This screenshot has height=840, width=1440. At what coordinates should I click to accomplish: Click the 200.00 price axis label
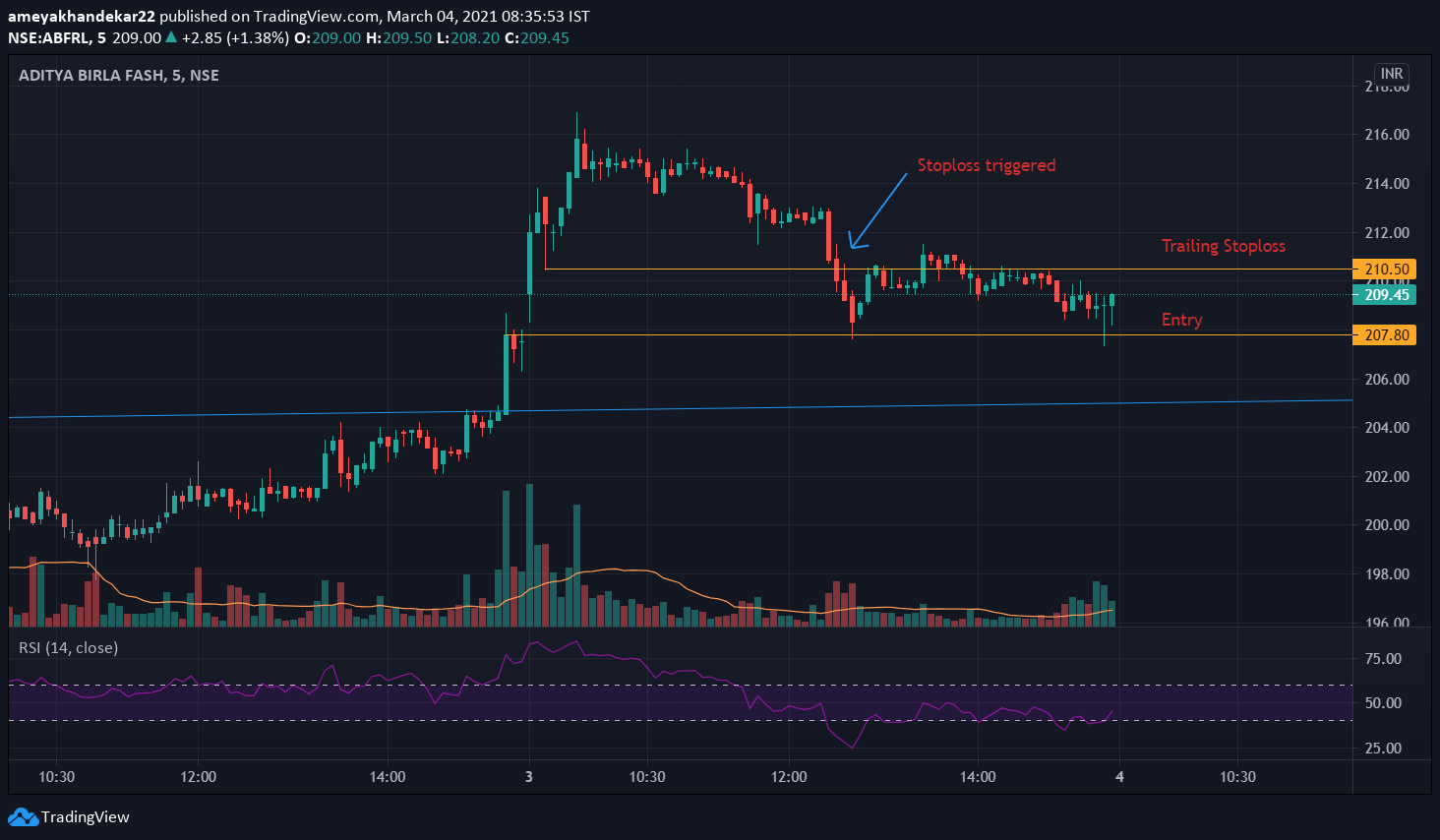[1387, 525]
